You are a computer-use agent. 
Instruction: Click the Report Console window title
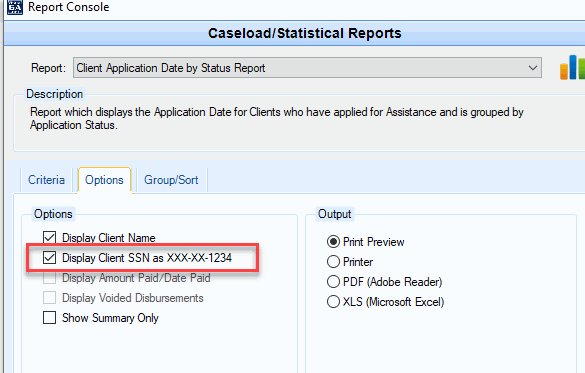69,7
